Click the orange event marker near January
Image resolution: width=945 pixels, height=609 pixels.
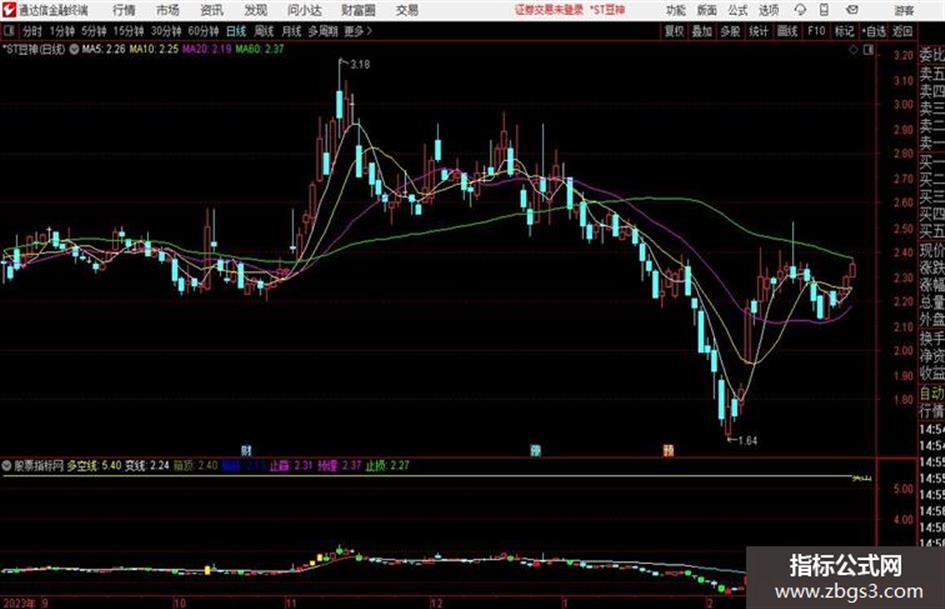[668, 450]
